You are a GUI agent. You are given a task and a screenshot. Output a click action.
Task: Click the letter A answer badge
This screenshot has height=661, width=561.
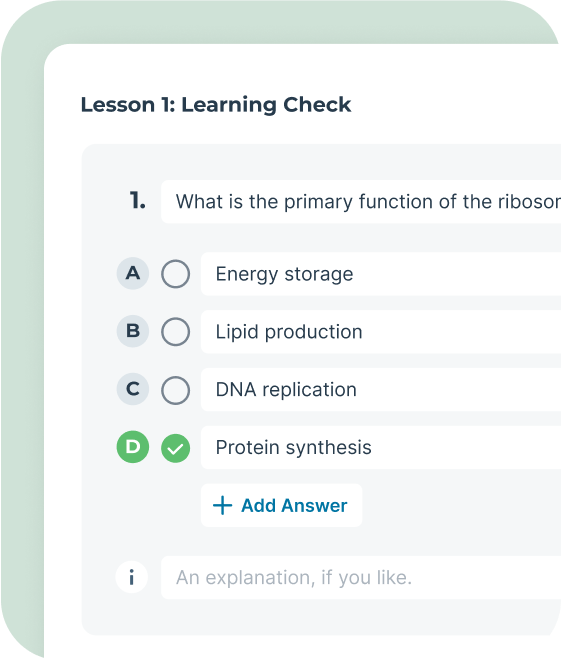133,273
